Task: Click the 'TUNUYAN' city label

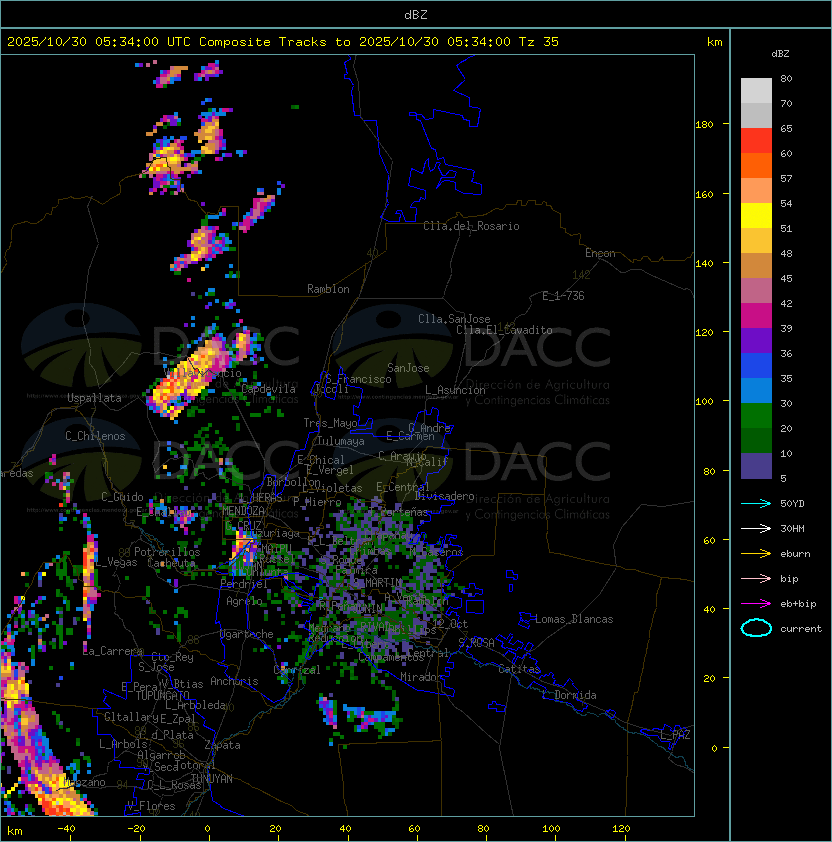Action: tap(212, 779)
